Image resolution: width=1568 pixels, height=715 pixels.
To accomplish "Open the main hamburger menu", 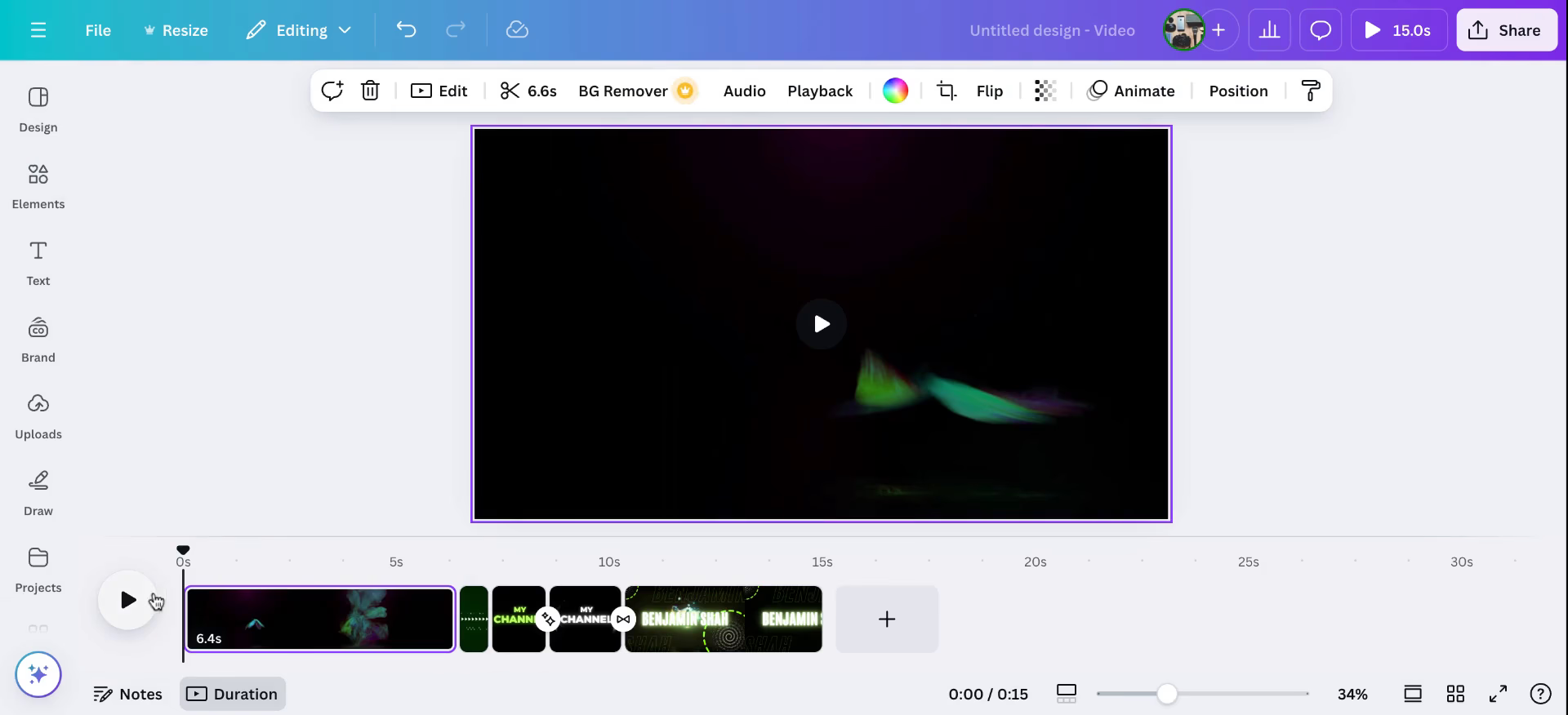I will [x=38, y=30].
